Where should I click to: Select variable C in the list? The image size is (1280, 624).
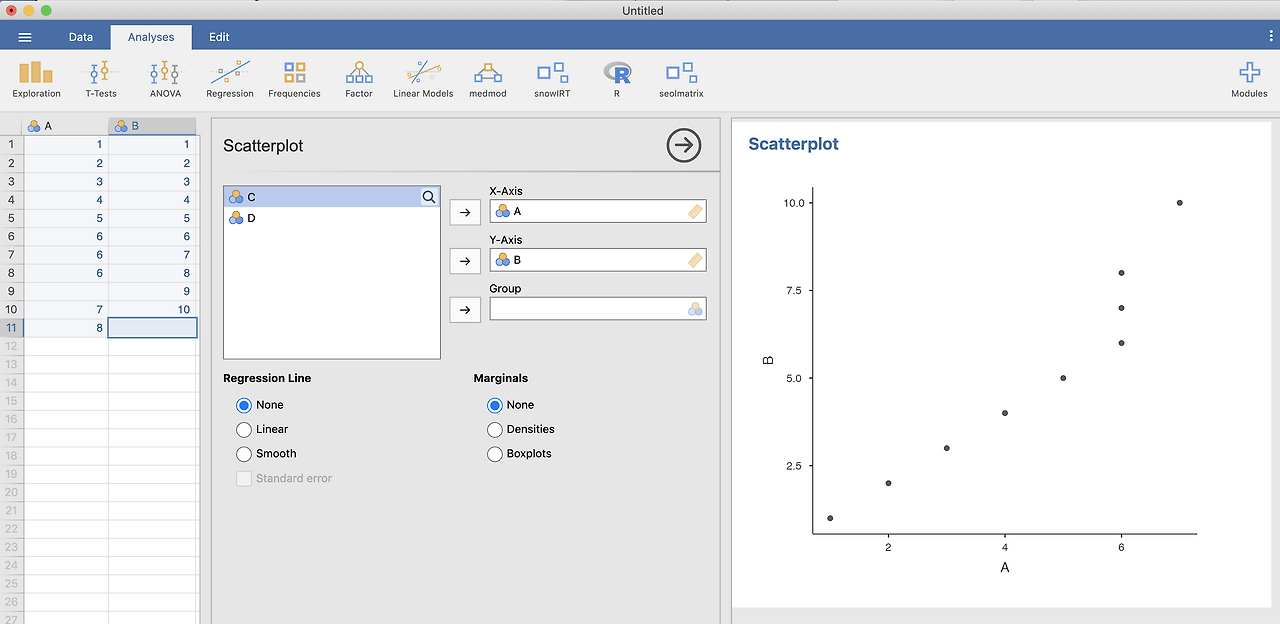click(332, 197)
